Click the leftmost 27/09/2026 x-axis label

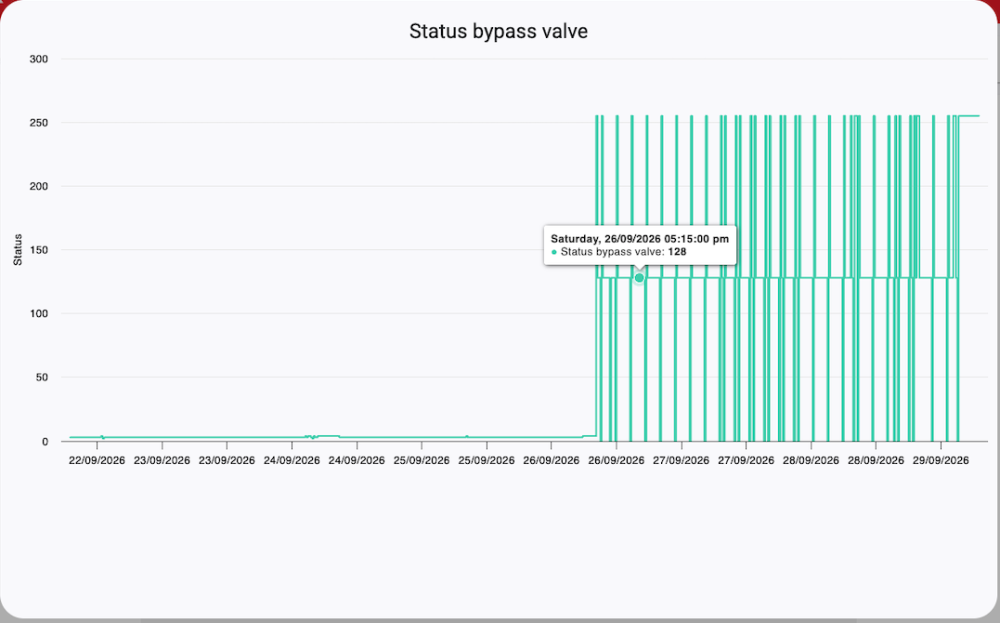coord(681,460)
